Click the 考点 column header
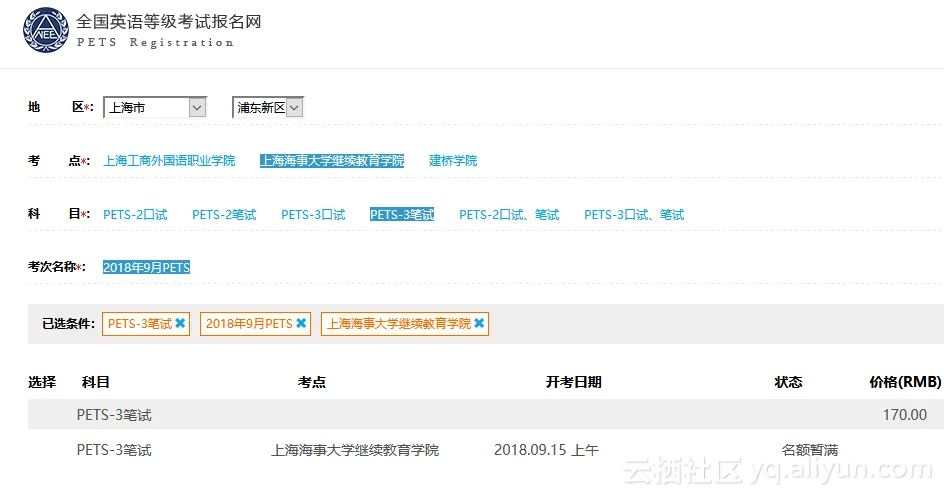The image size is (944, 496). coord(312,382)
